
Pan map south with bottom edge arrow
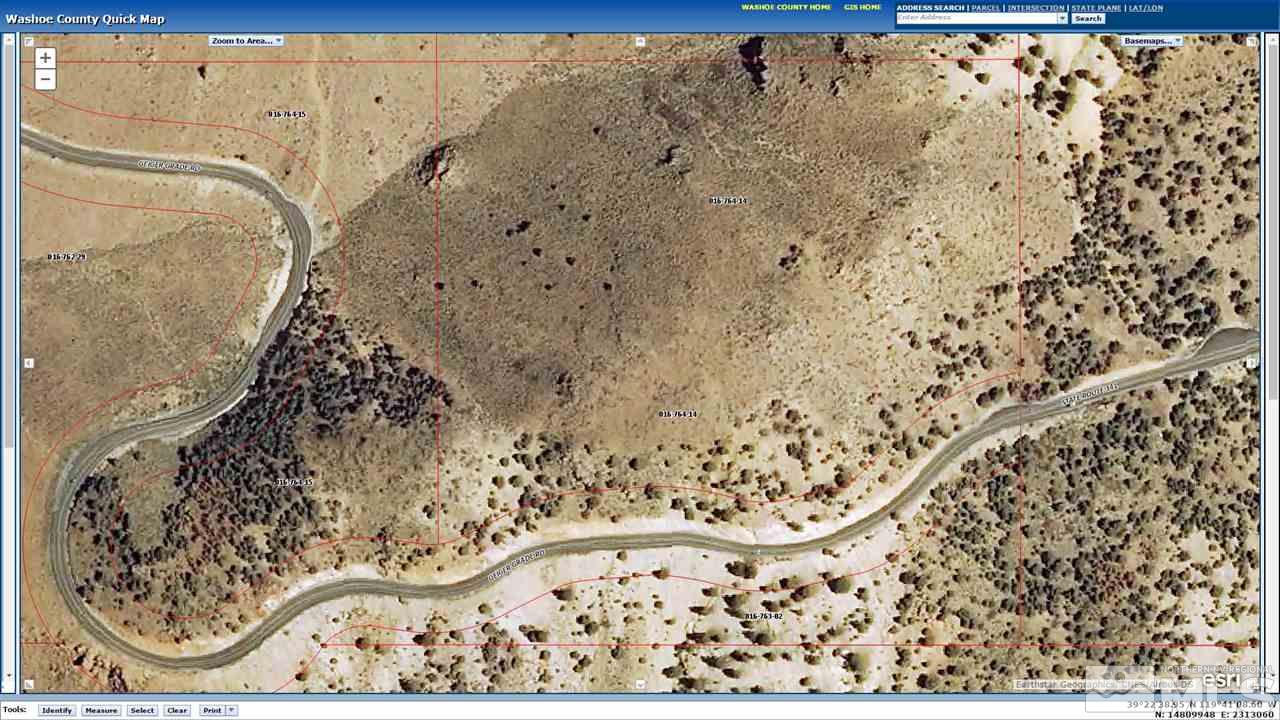[x=640, y=685]
